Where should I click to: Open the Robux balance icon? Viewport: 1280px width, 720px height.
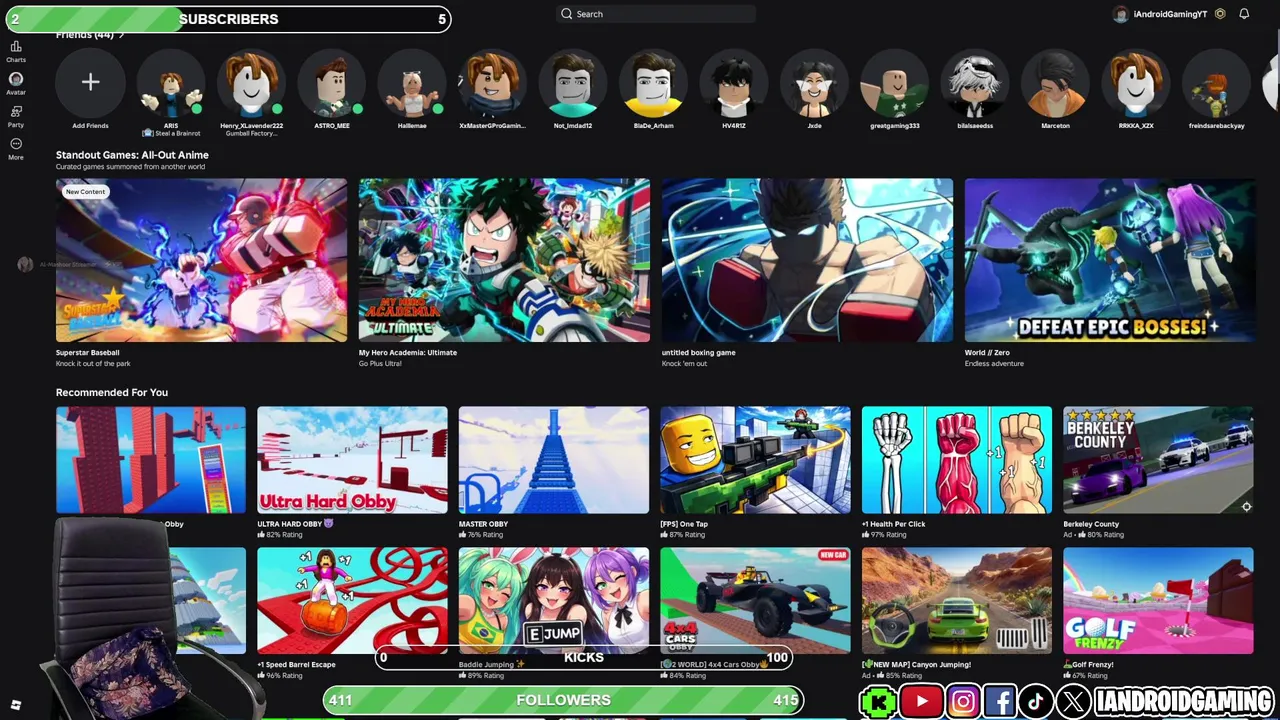(x=1220, y=14)
